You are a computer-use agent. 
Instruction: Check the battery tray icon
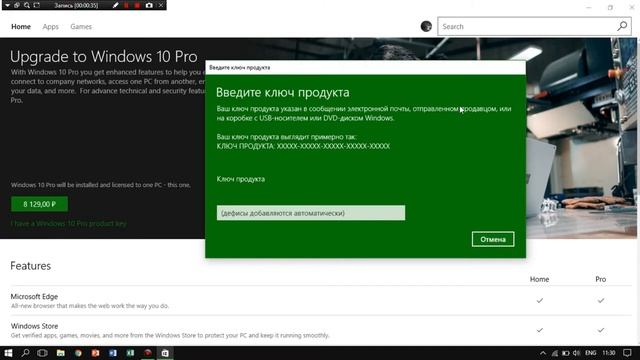tap(565, 353)
